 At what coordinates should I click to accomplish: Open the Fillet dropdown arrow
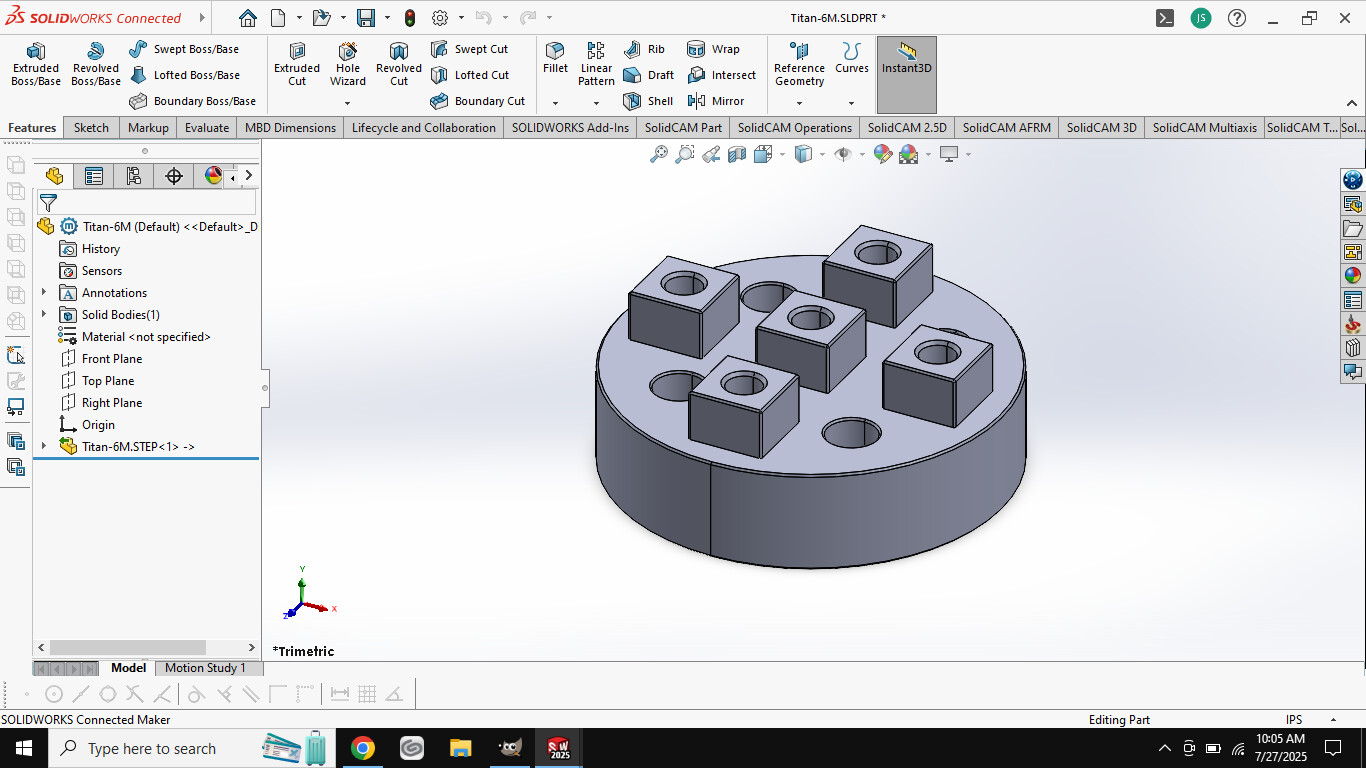(x=555, y=103)
